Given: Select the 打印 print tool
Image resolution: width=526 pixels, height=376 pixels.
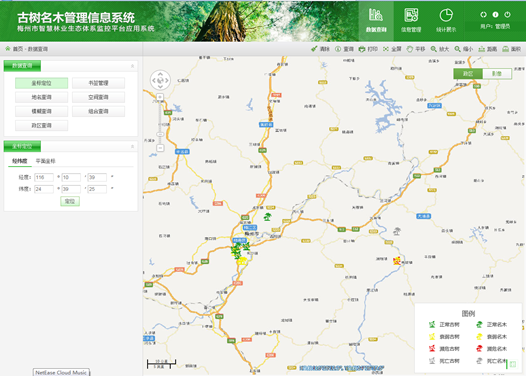Looking at the screenshot, I should (x=368, y=49).
